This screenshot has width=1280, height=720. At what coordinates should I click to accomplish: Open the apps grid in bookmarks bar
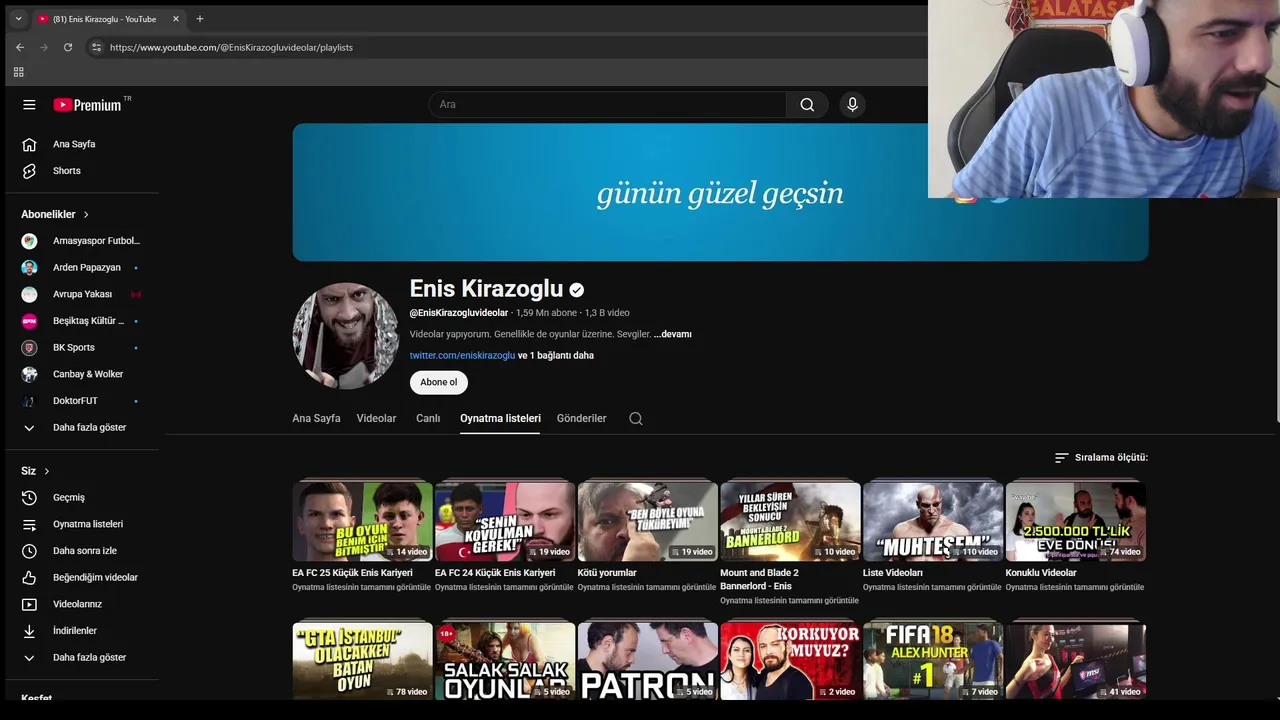tap(18, 72)
